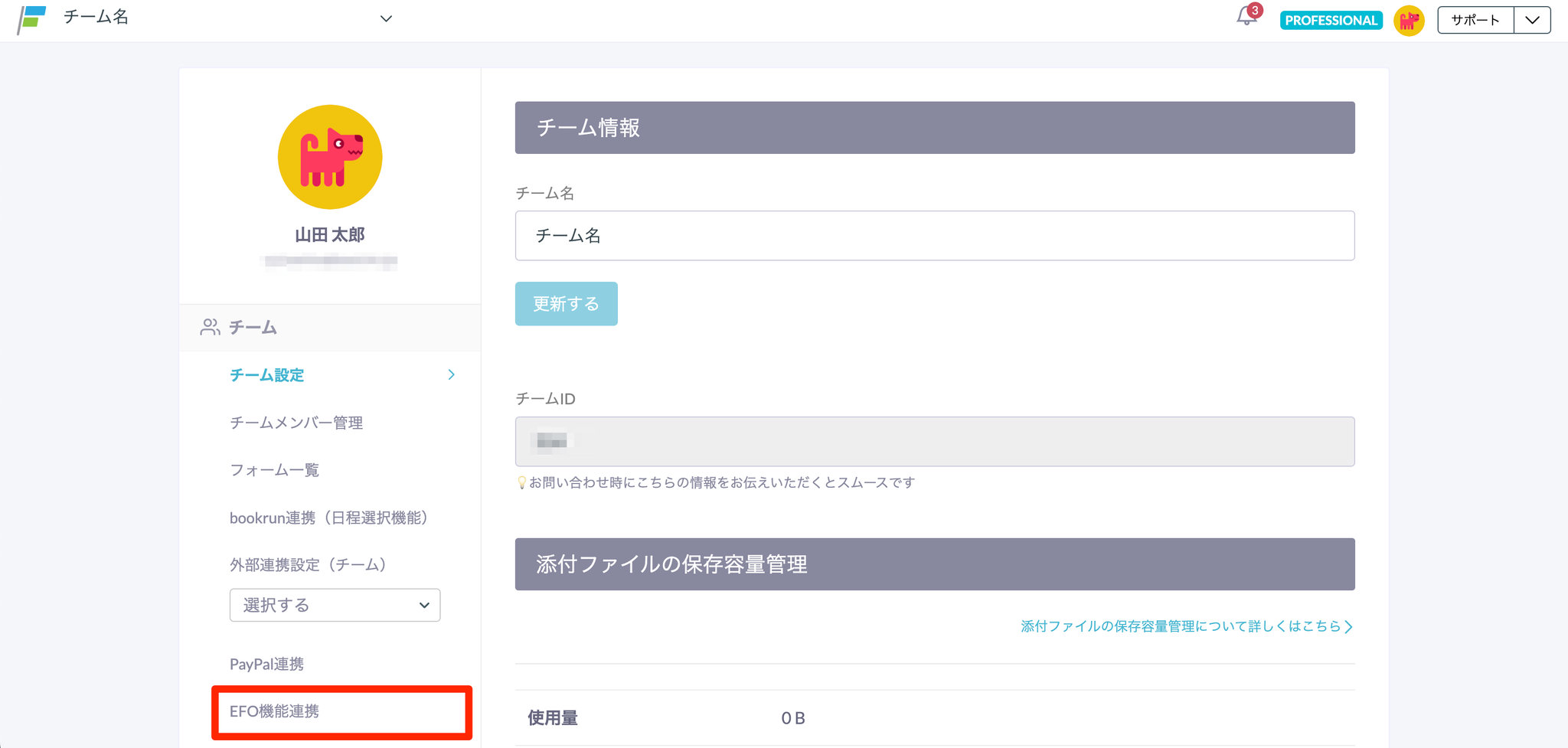Select EFO機能連携 in sidebar
The width and height of the screenshot is (1568, 748).
(274, 711)
